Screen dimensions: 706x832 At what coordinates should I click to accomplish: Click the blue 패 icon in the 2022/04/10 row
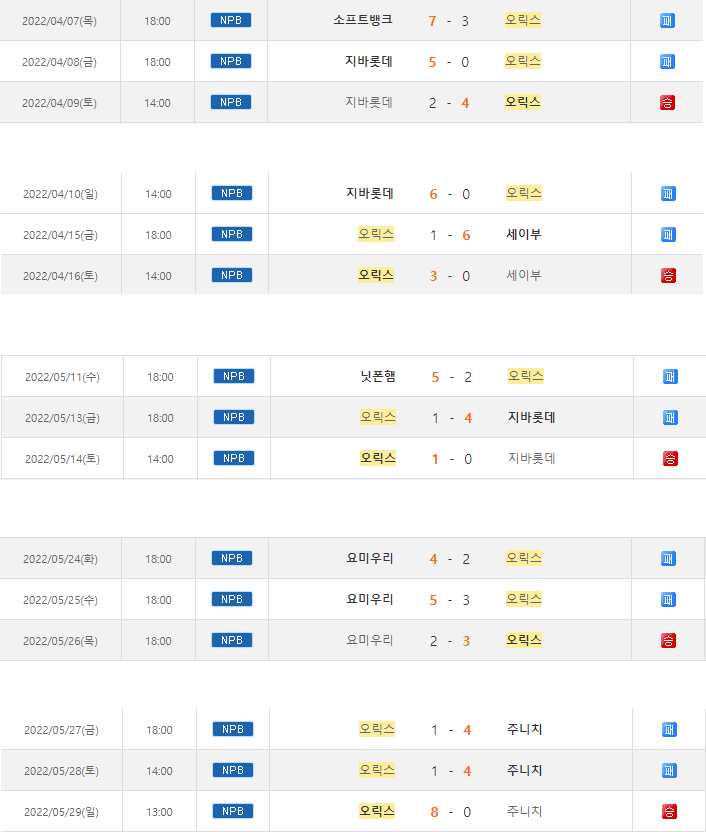pyautogui.click(x=668, y=193)
